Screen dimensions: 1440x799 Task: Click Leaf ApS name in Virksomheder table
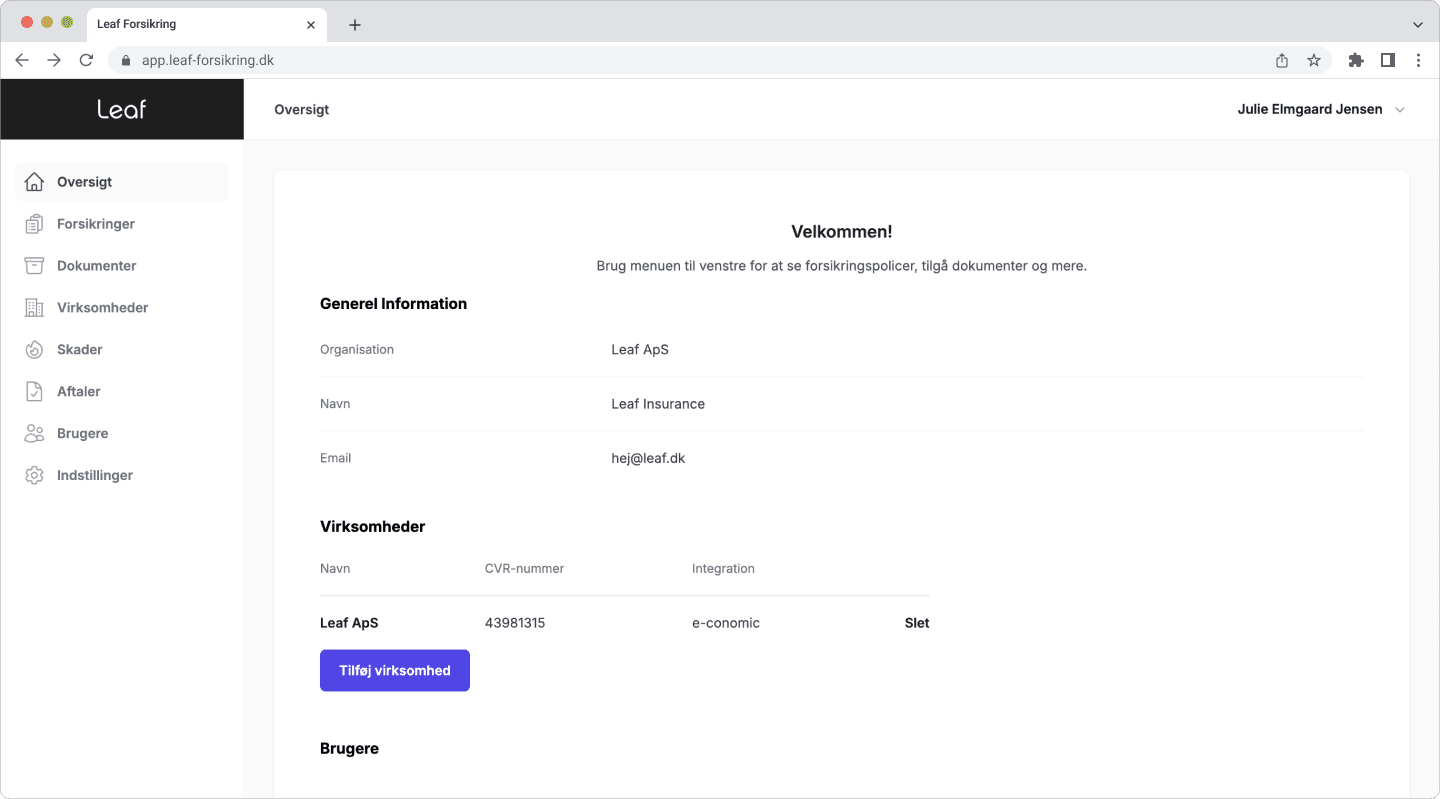(x=349, y=623)
